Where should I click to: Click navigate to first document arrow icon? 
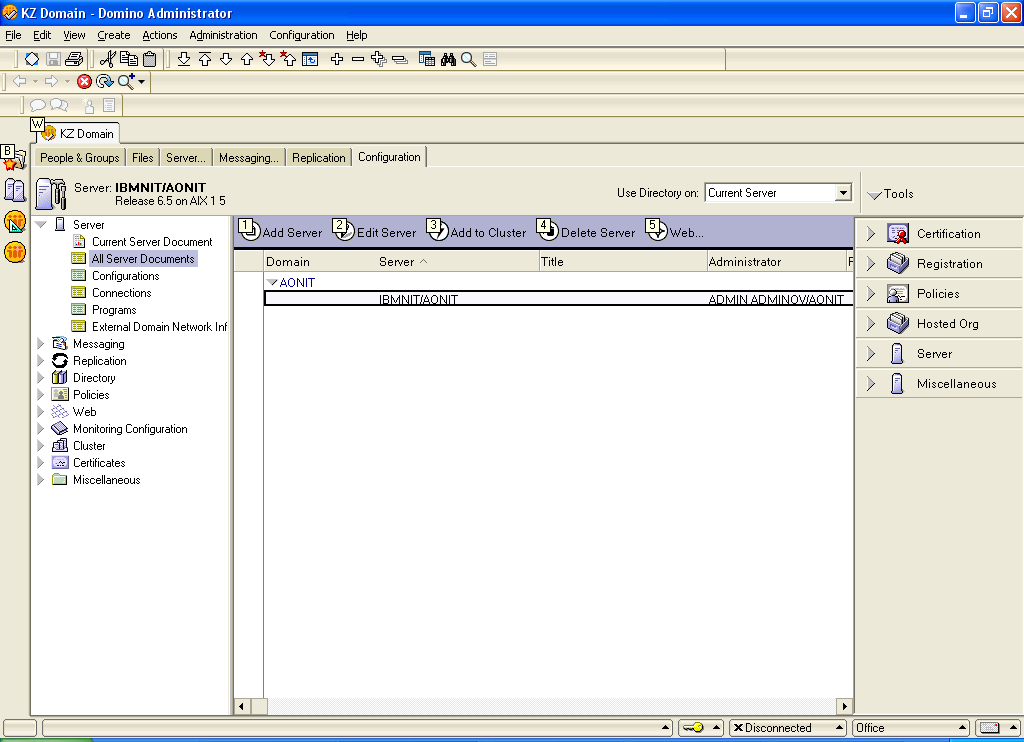point(205,59)
